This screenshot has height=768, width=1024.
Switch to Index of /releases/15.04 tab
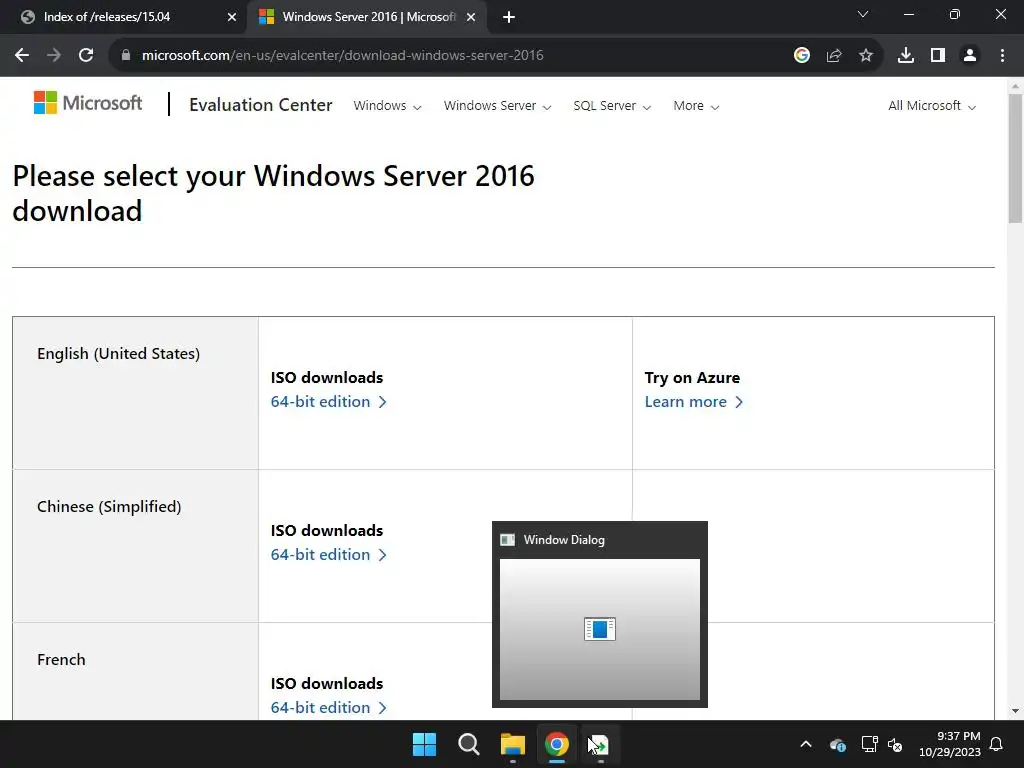tap(123, 17)
